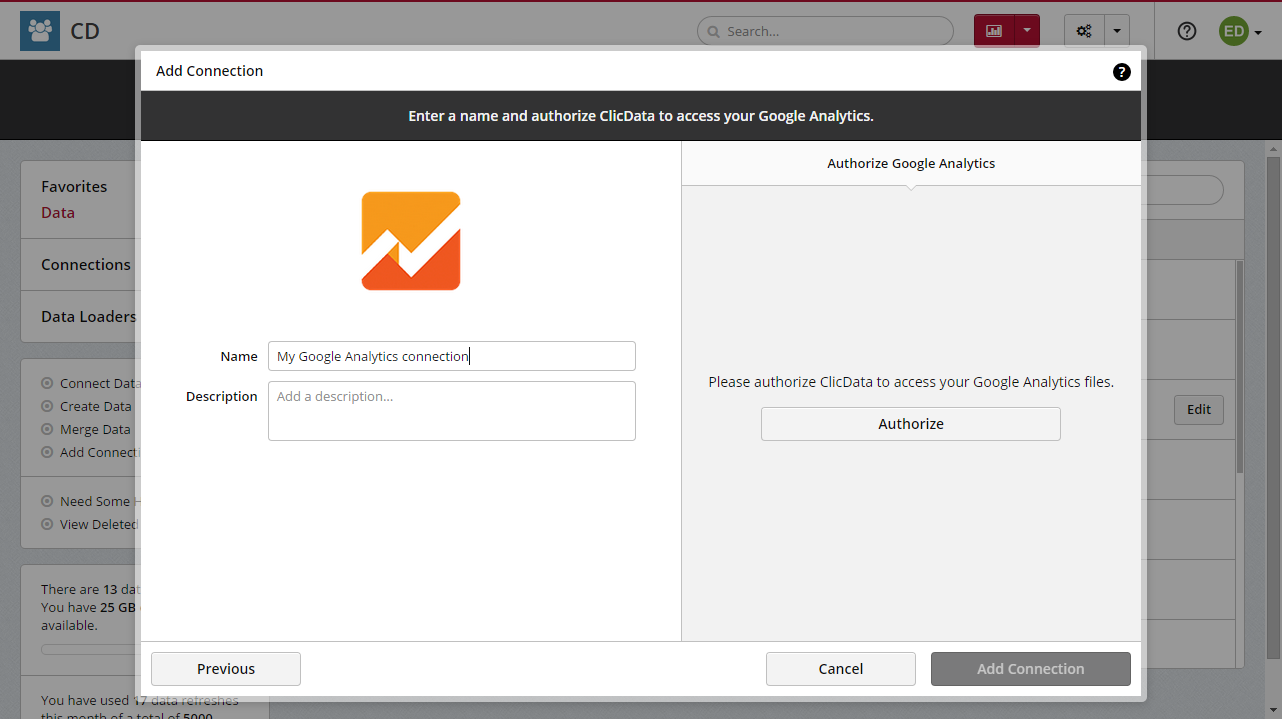Viewport: 1282px width, 719px height.
Task: Click the bullet icon beside Connect Data
Action: click(47, 383)
